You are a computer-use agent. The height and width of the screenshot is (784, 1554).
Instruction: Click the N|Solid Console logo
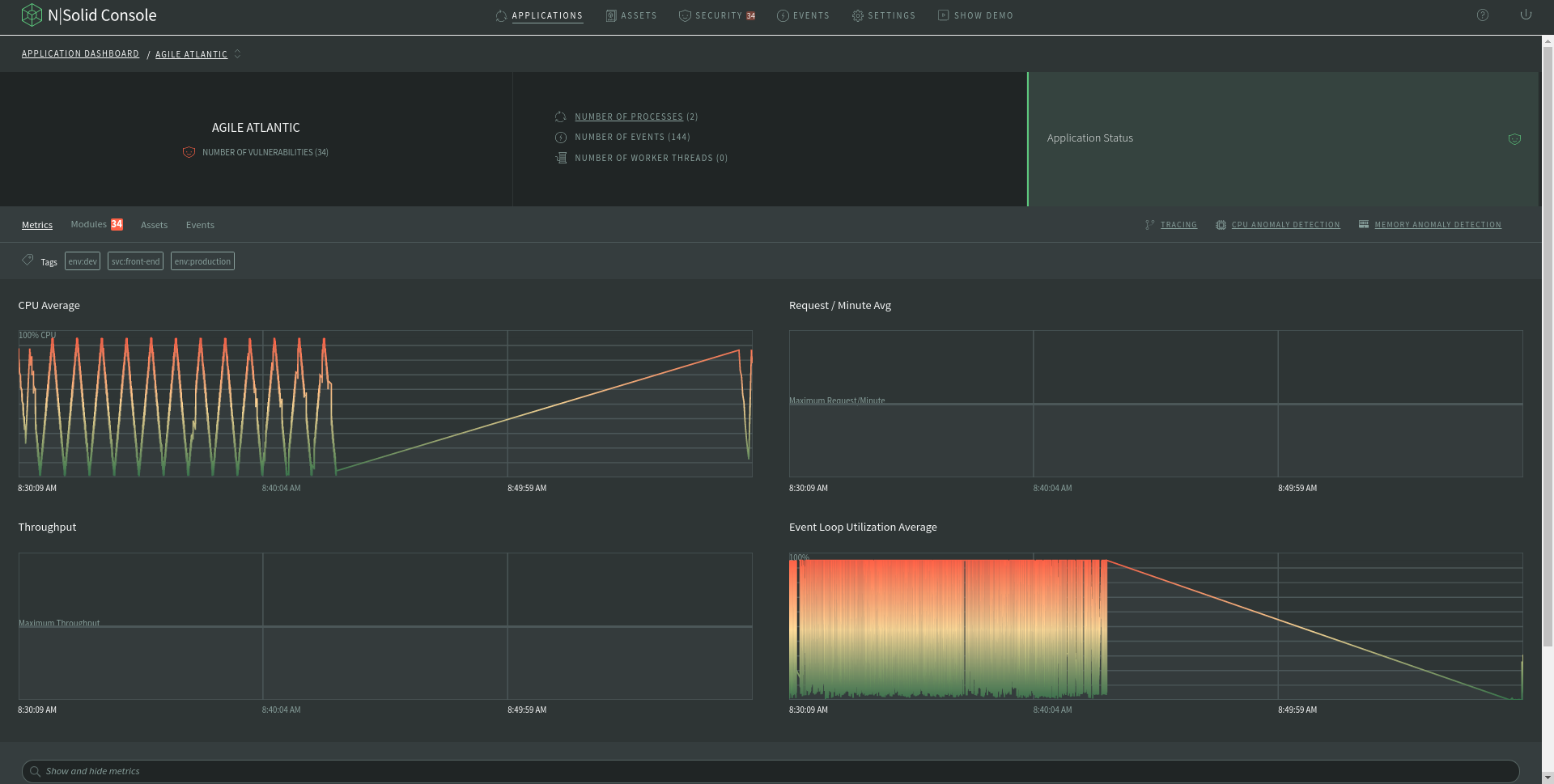click(89, 15)
